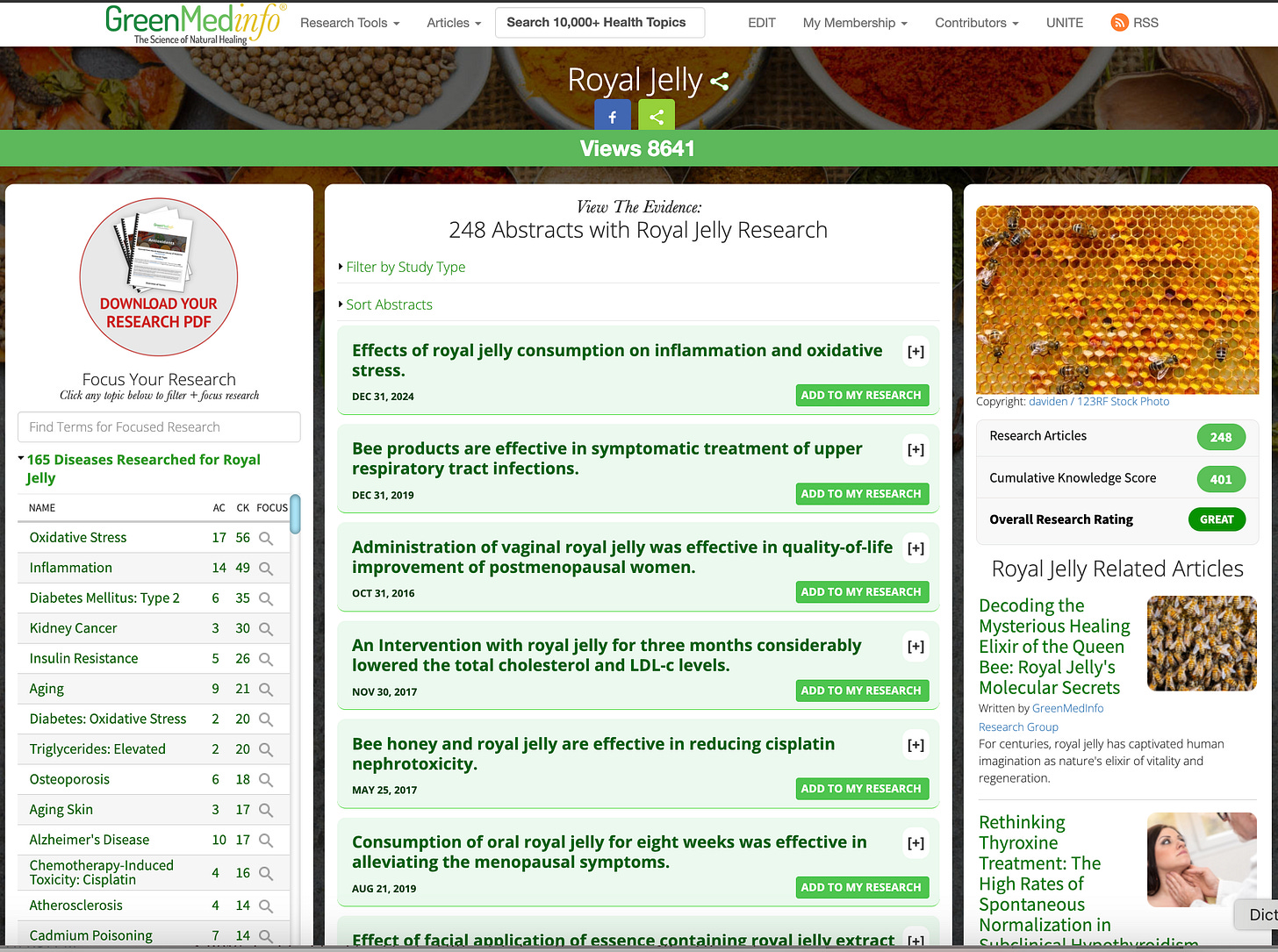Open the Contributors dropdown menu
The height and width of the screenshot is (952, 1278).
tap(977, 23)
